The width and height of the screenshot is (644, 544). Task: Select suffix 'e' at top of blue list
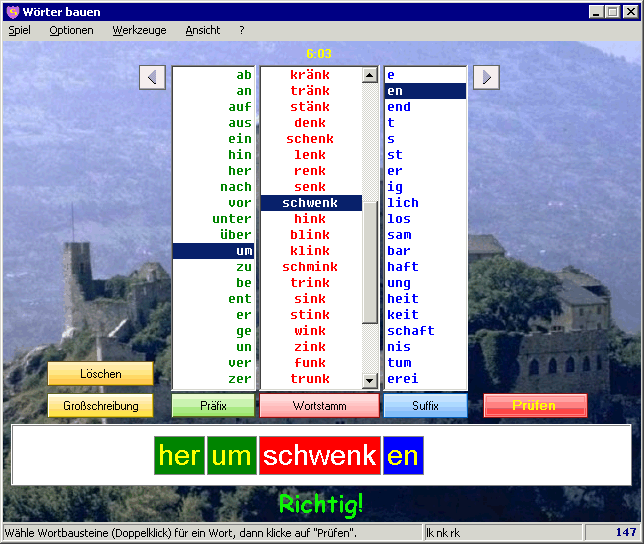coord(426,75)
